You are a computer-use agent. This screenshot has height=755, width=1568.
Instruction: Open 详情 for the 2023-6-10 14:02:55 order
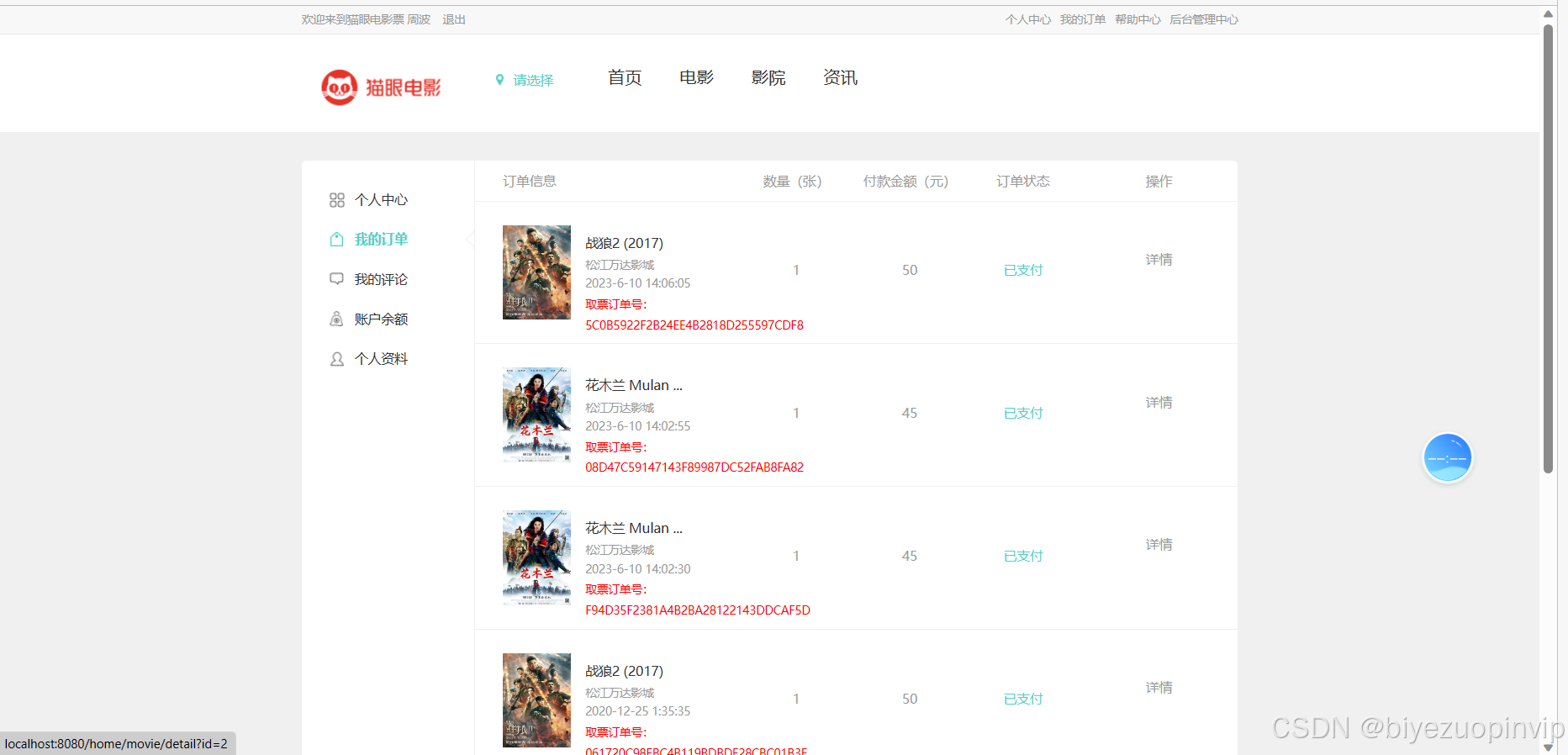coord(1159,403)
